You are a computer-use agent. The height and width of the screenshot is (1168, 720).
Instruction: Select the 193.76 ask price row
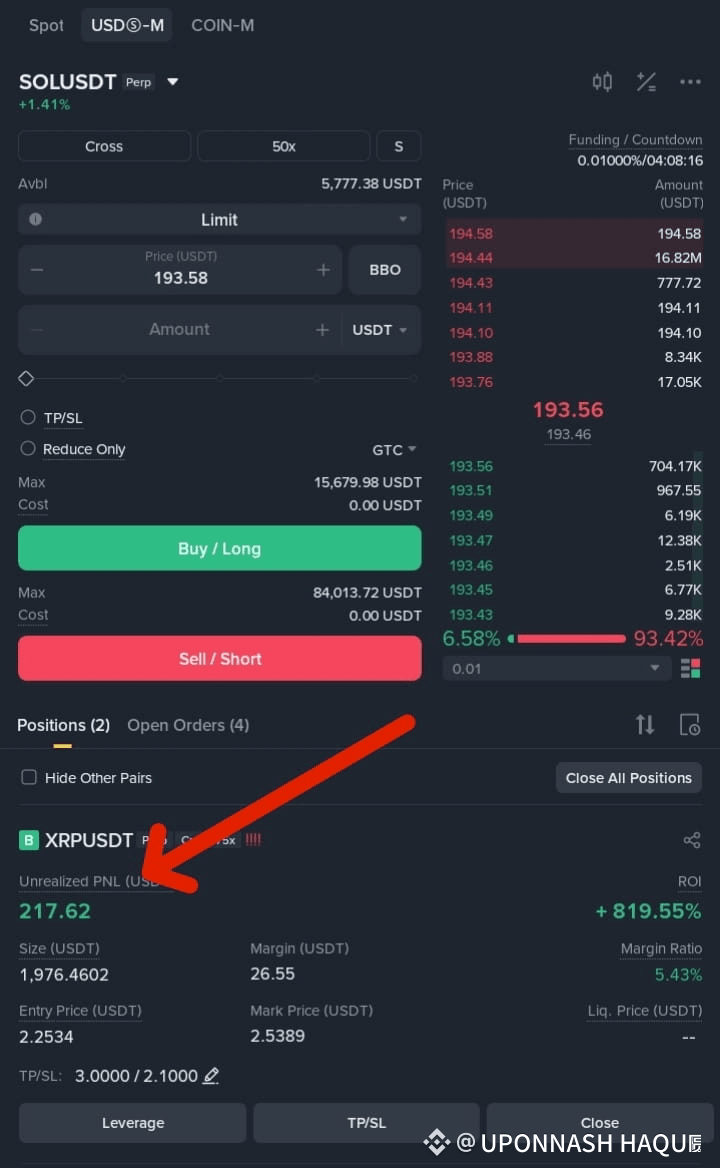pos(574,382)
